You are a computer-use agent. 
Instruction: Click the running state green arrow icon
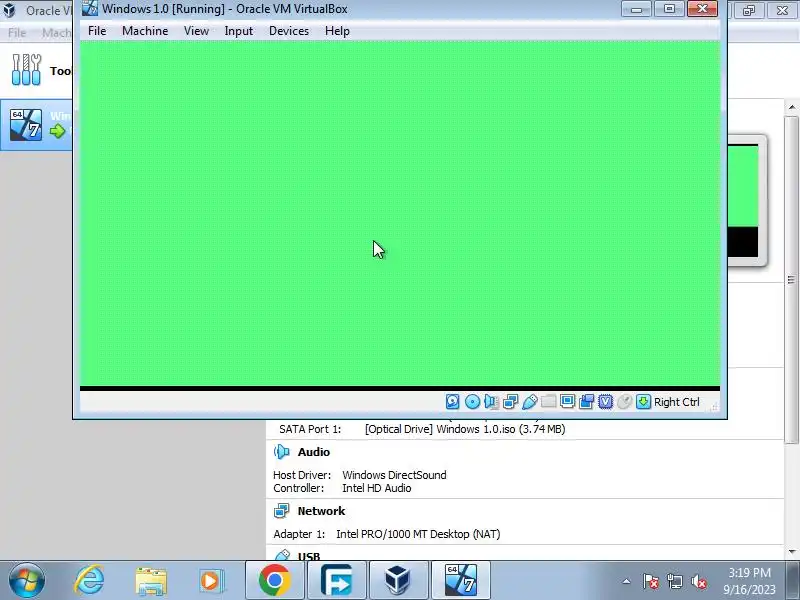pos(58,131)
